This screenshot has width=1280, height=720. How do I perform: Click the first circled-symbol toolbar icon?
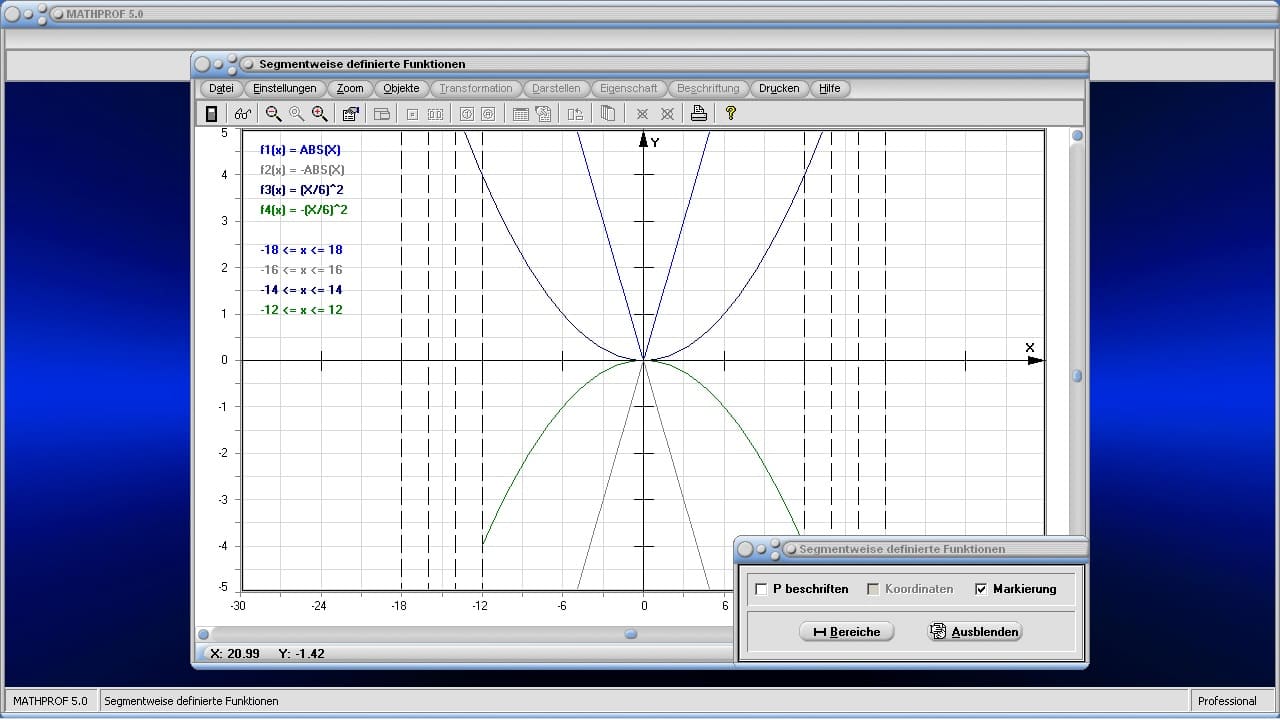pos(466,114)
